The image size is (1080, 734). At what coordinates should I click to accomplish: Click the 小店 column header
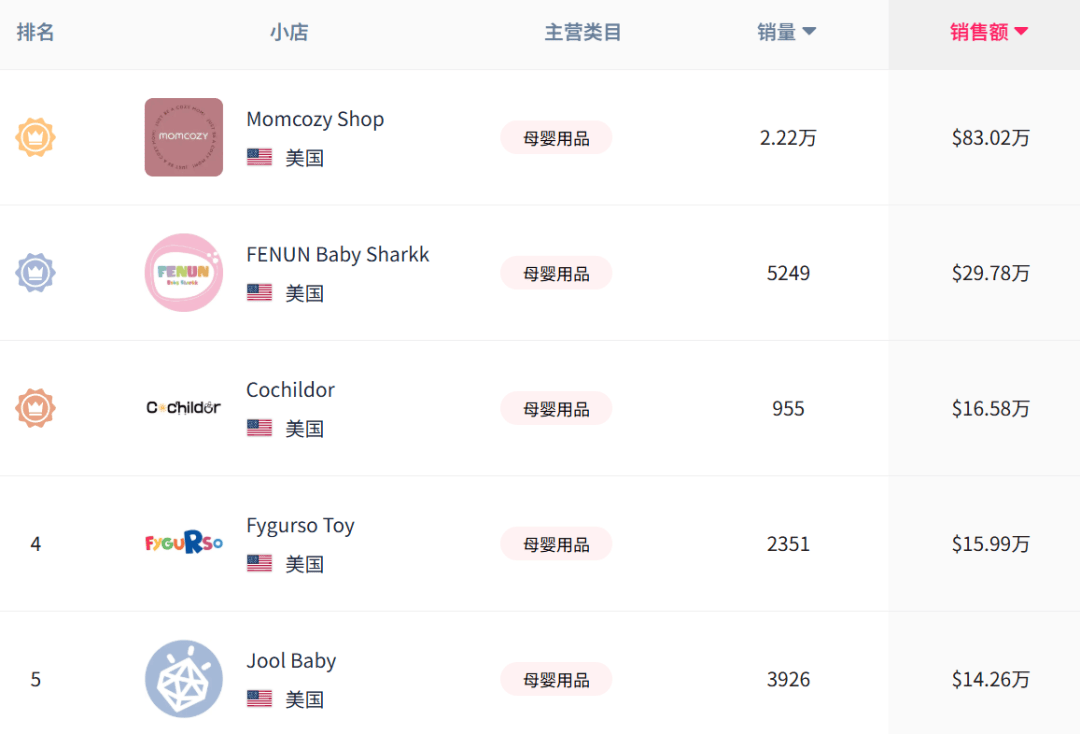click(289, 32)
